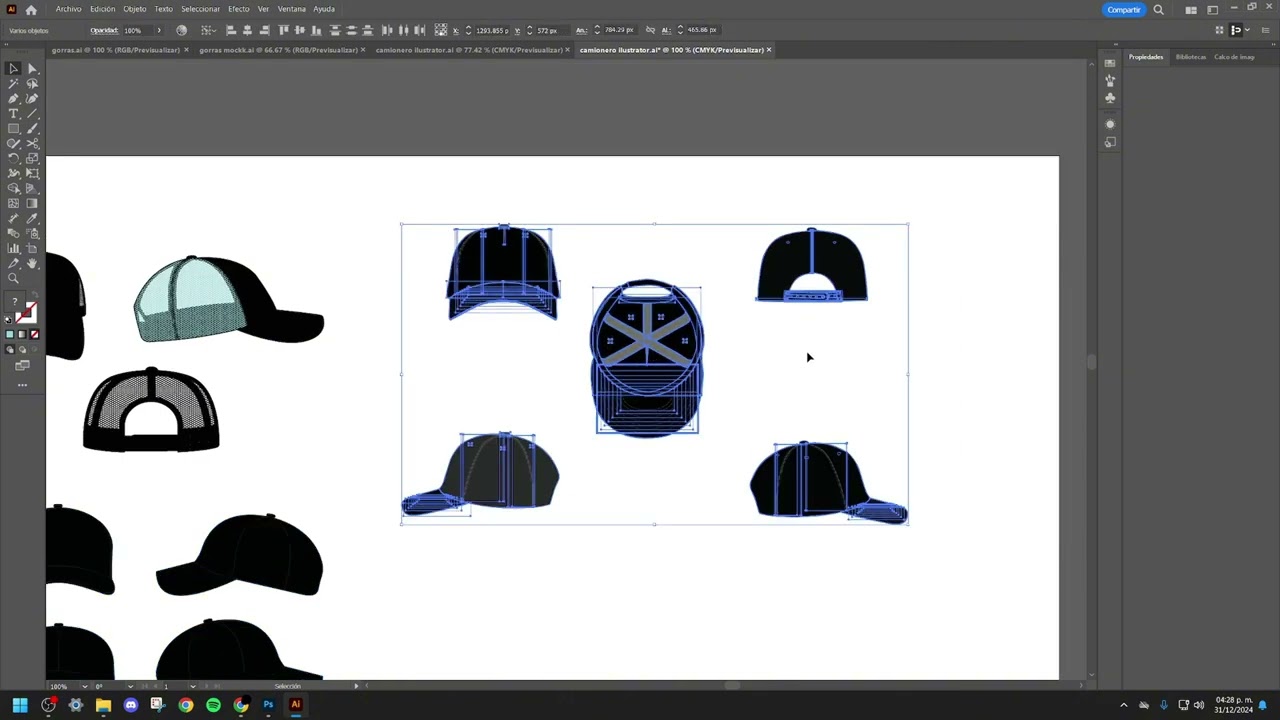Viewport: 1280px width, 720px height.
Task: Activate the Hand tool
Action: click(x=32, y=263)
